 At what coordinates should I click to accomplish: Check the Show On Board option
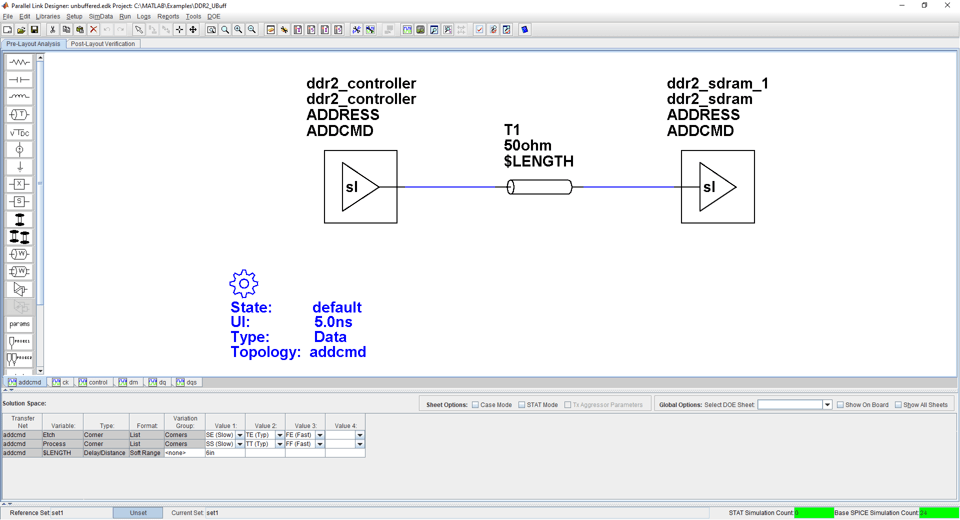point(840,405)
